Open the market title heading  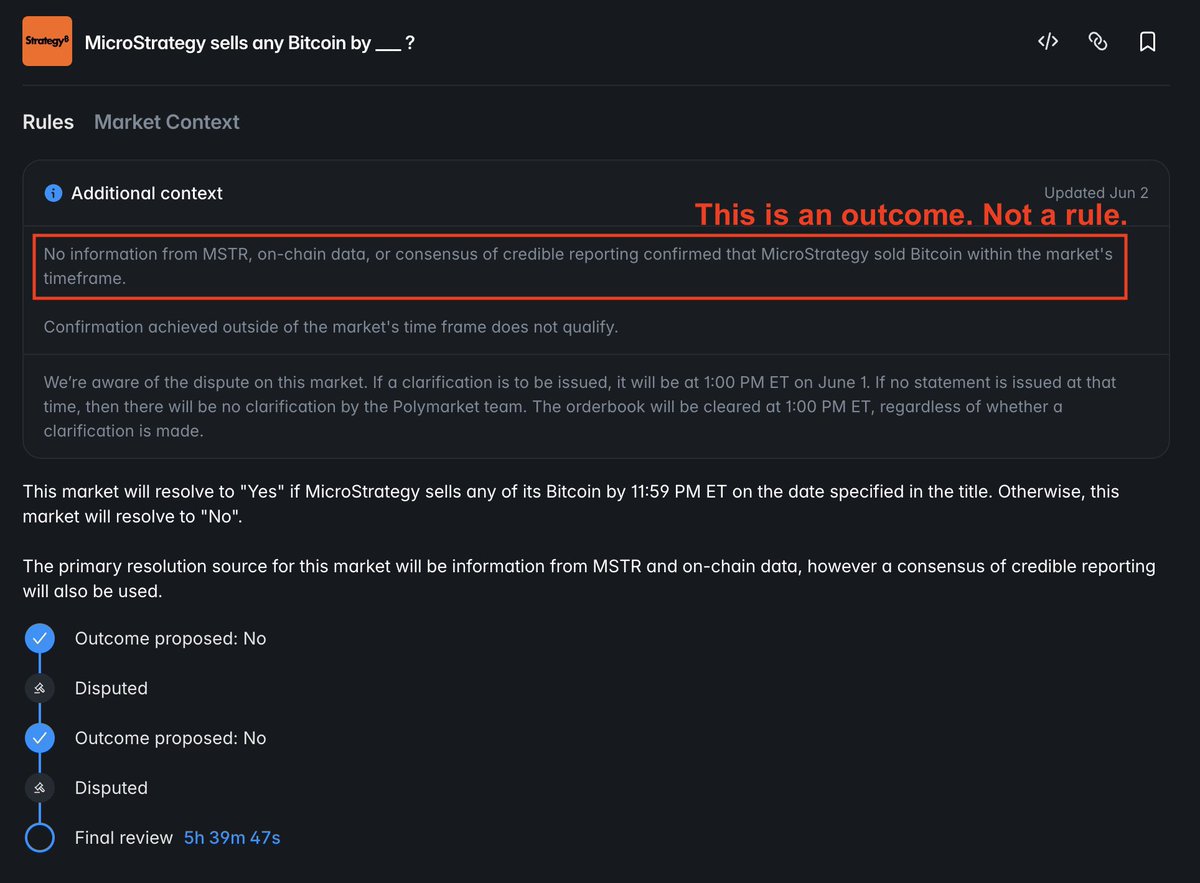coord(250,43)
